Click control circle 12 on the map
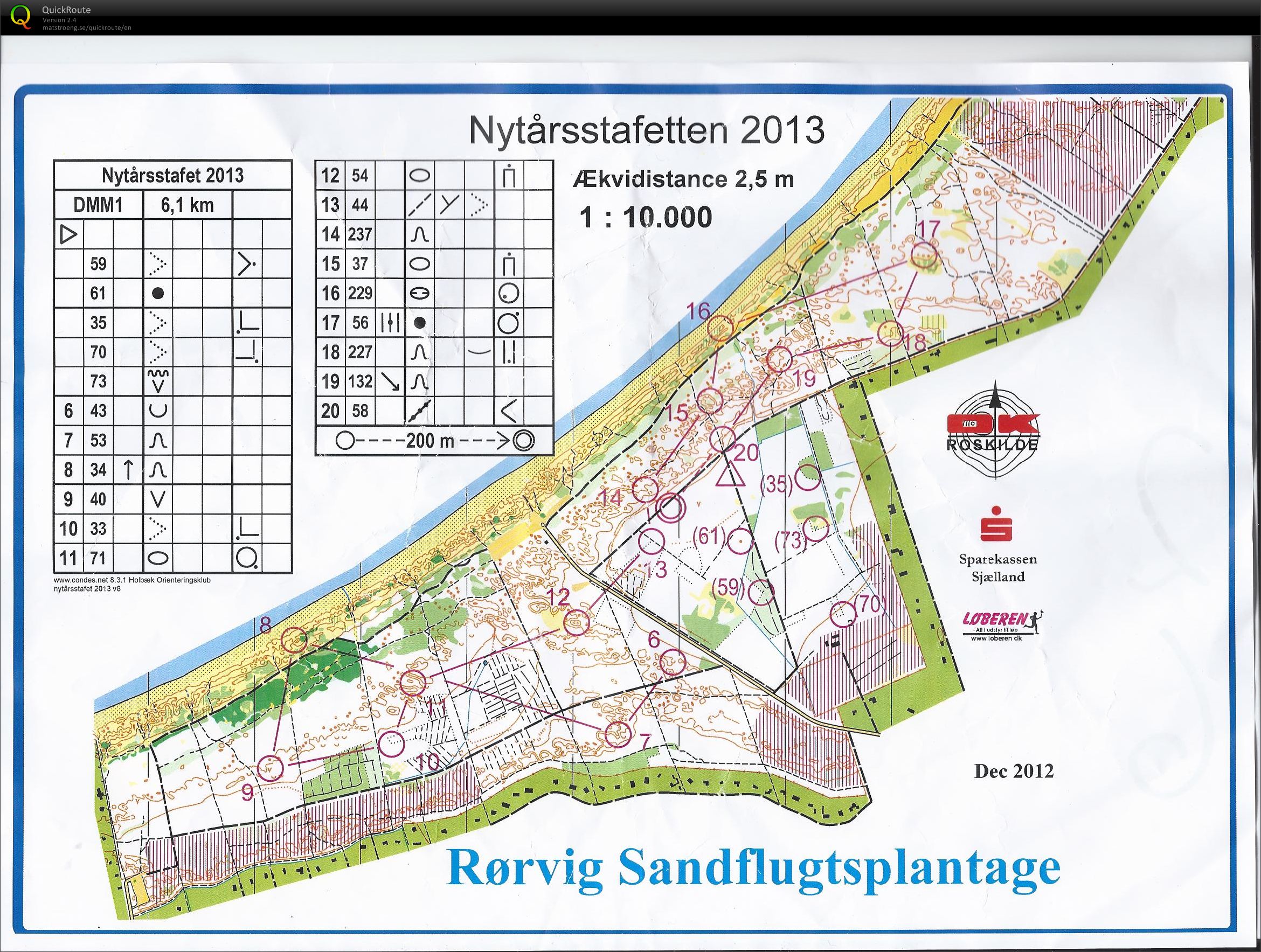Screen dimensions: 1261x952 tap(577, 622)
